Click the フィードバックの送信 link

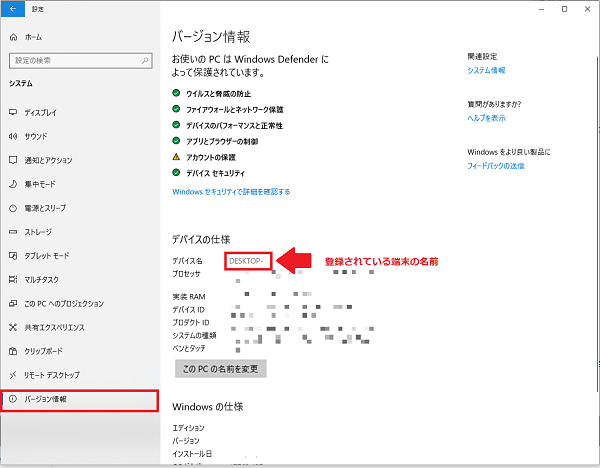tap(496, 166)
